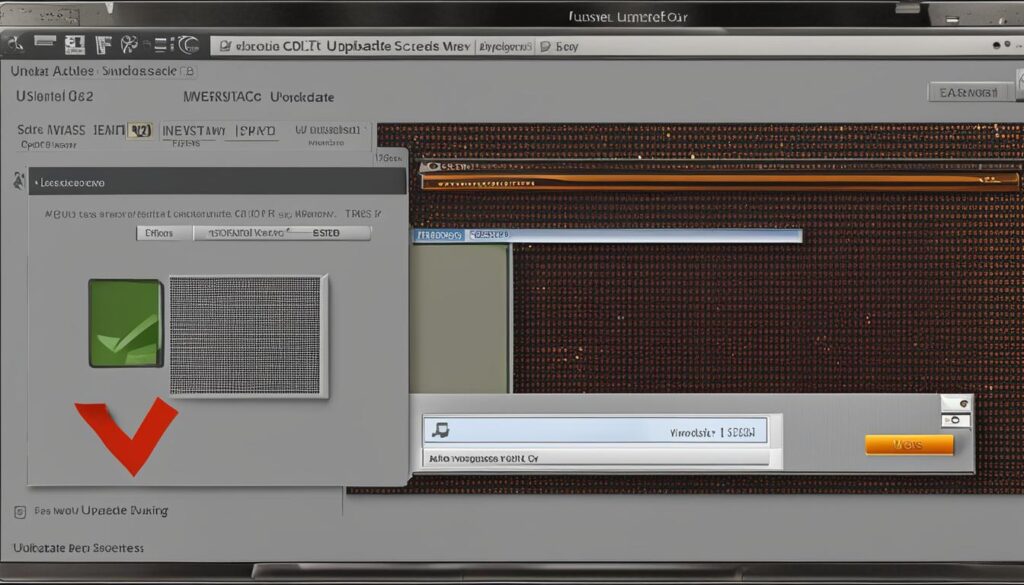Click the 'USlentel O82' label
Viewport: 1024px width, 585px height.
pyautogui.click(x=55, y=97)
